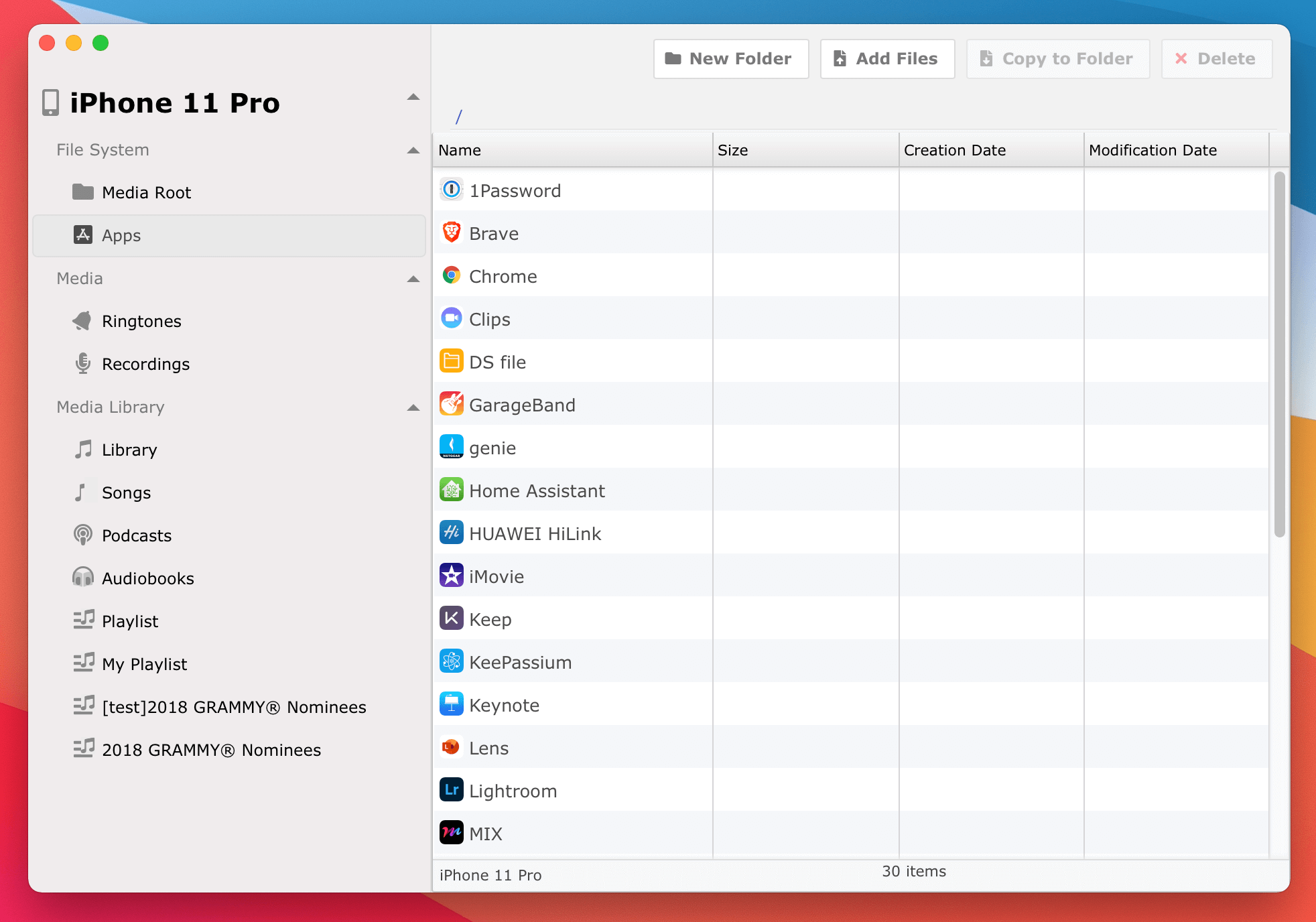1316x922 pixels.
Task: Click the Delete button
Action: coord(1217,59)
